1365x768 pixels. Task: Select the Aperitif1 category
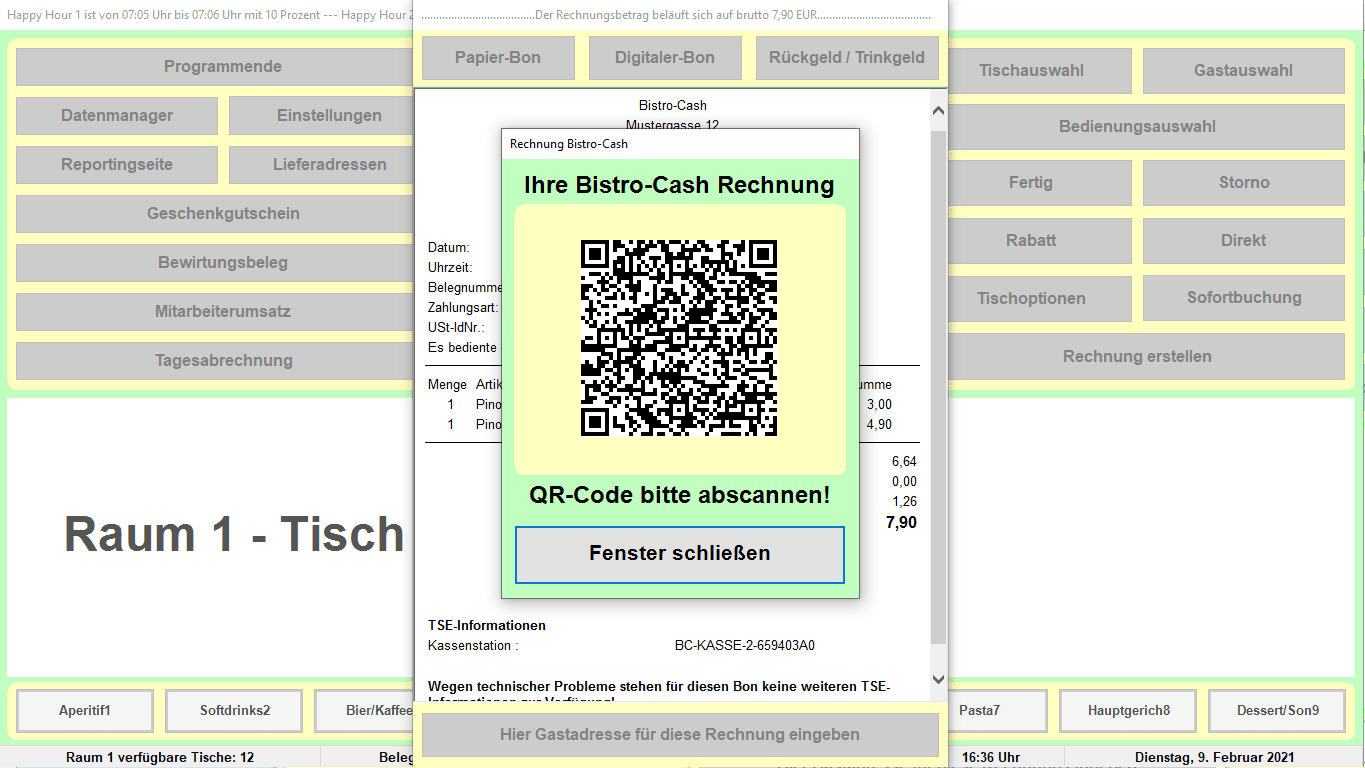pyautogui.click(x=85, y=711)
